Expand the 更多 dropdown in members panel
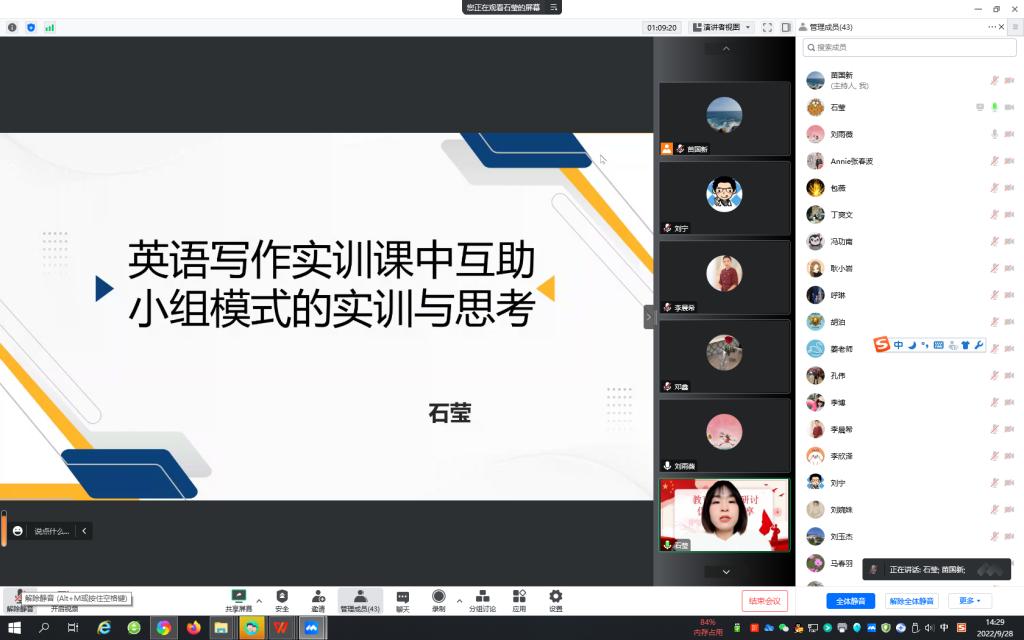 (970, 601)
